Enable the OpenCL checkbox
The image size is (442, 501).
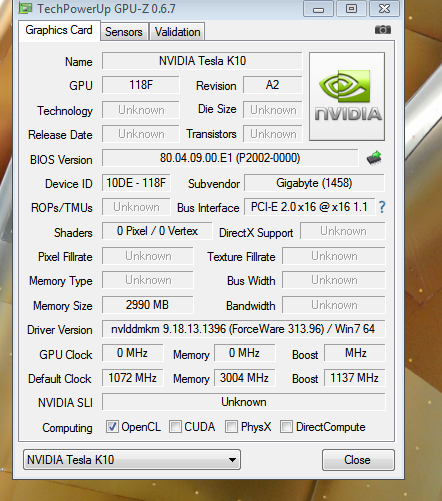coord(112,427)
